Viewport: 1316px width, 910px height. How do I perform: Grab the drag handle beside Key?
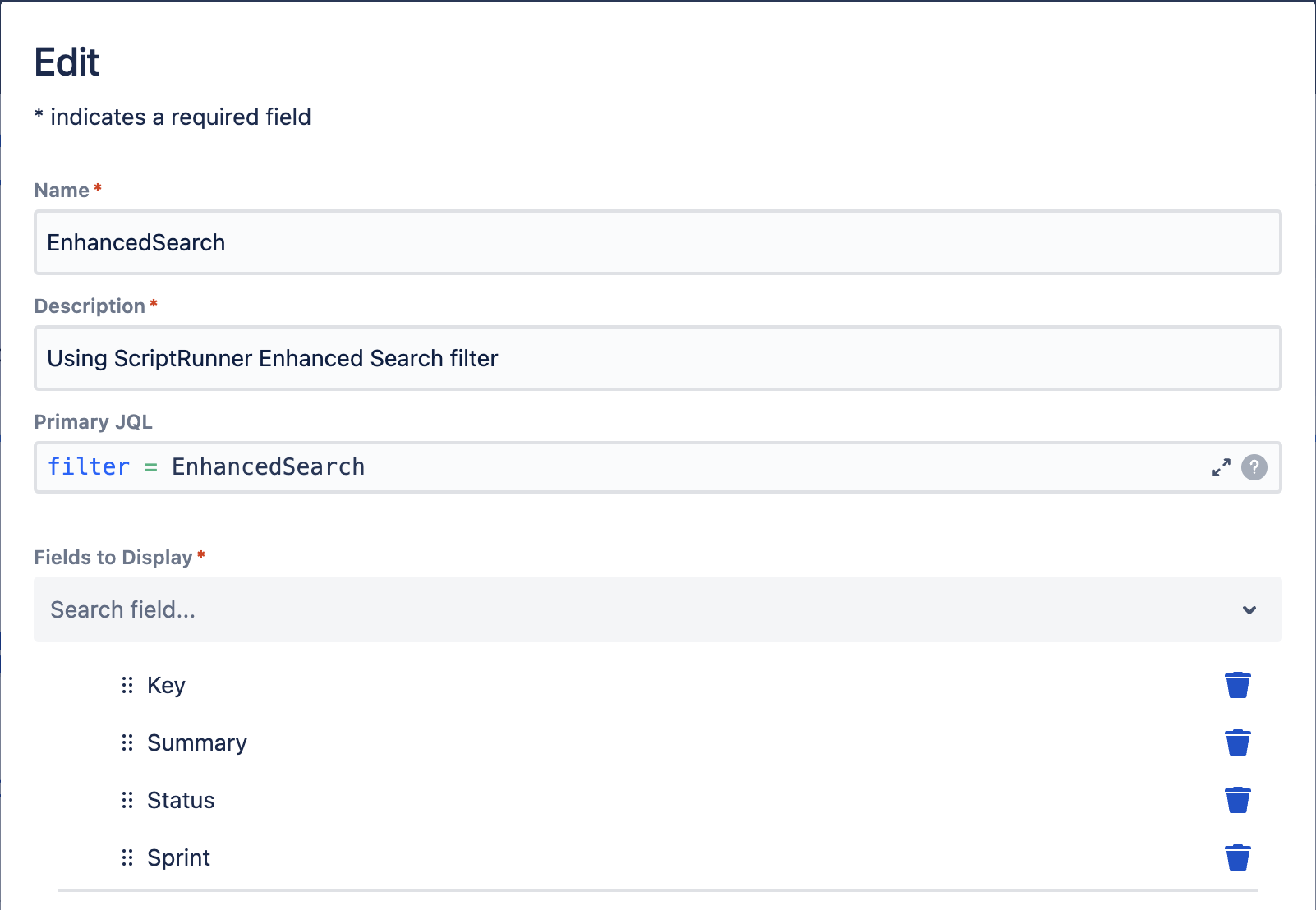[127, 685]
